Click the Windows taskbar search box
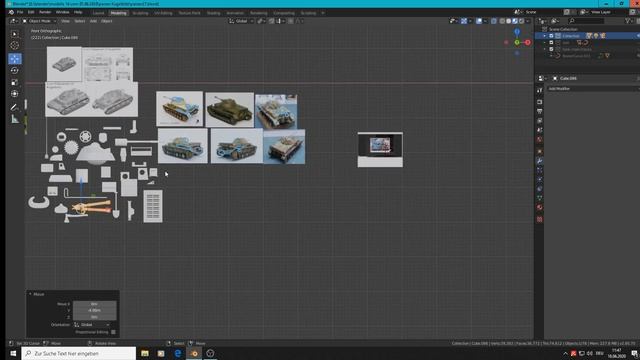Image resolution: width=640 pixels, height=360 pixels. [78, 353]
